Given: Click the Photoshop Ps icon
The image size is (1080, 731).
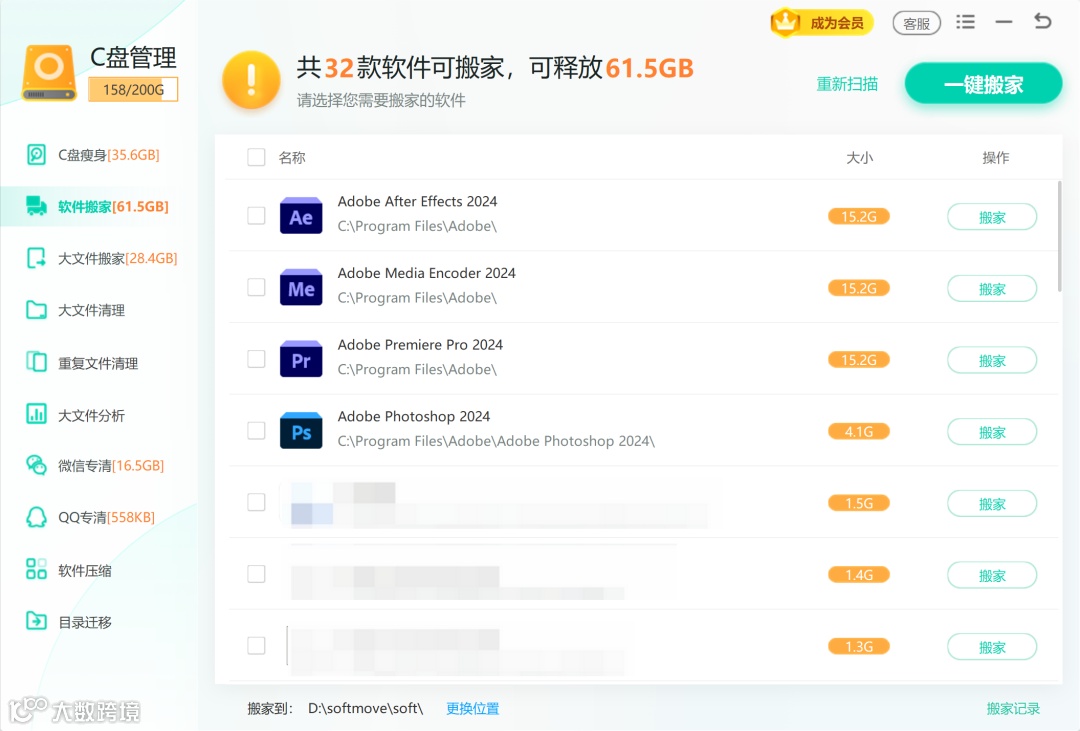Looking at the screenshot, I should click(x=301, y=431).
